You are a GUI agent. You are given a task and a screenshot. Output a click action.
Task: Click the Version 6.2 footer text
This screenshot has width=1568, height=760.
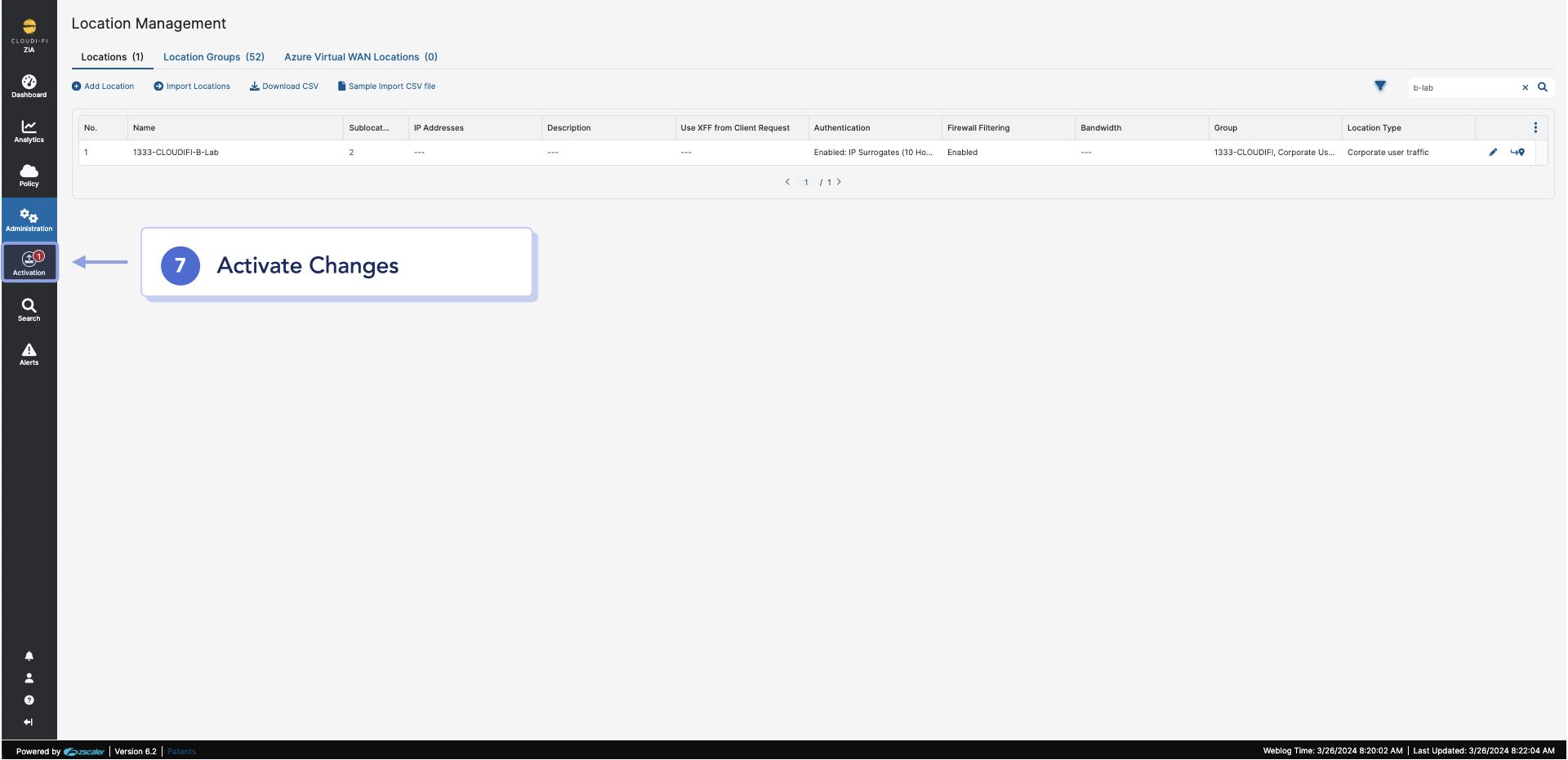coord(136,752)
